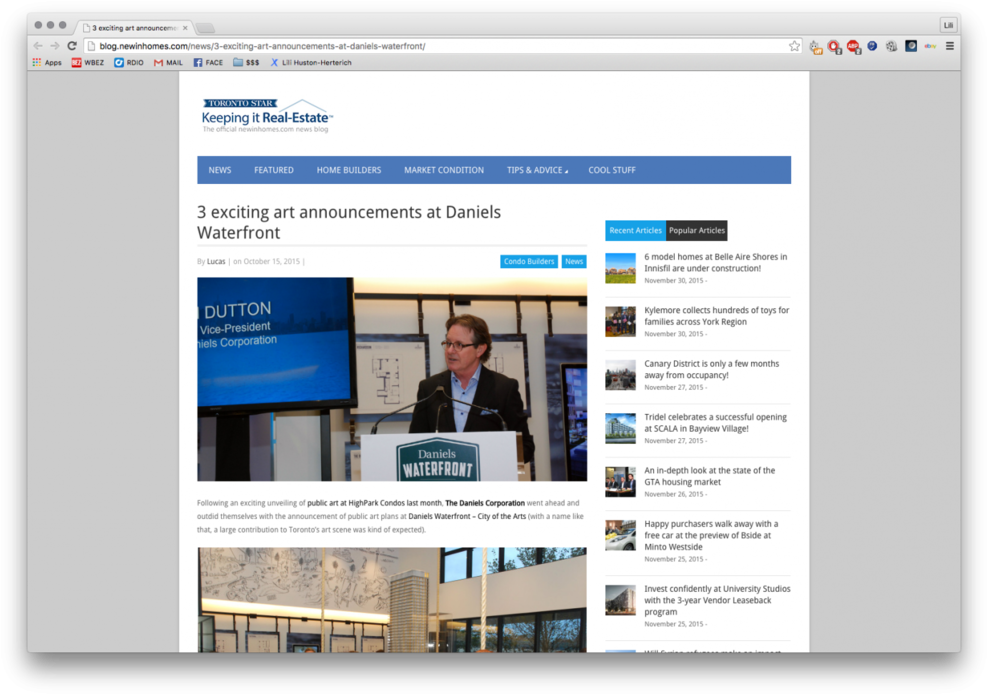Image resolution: width=987 pixels, height=694 pixels.
Task: Go to MARKET CONDITION section
Action: pos(444,170)
